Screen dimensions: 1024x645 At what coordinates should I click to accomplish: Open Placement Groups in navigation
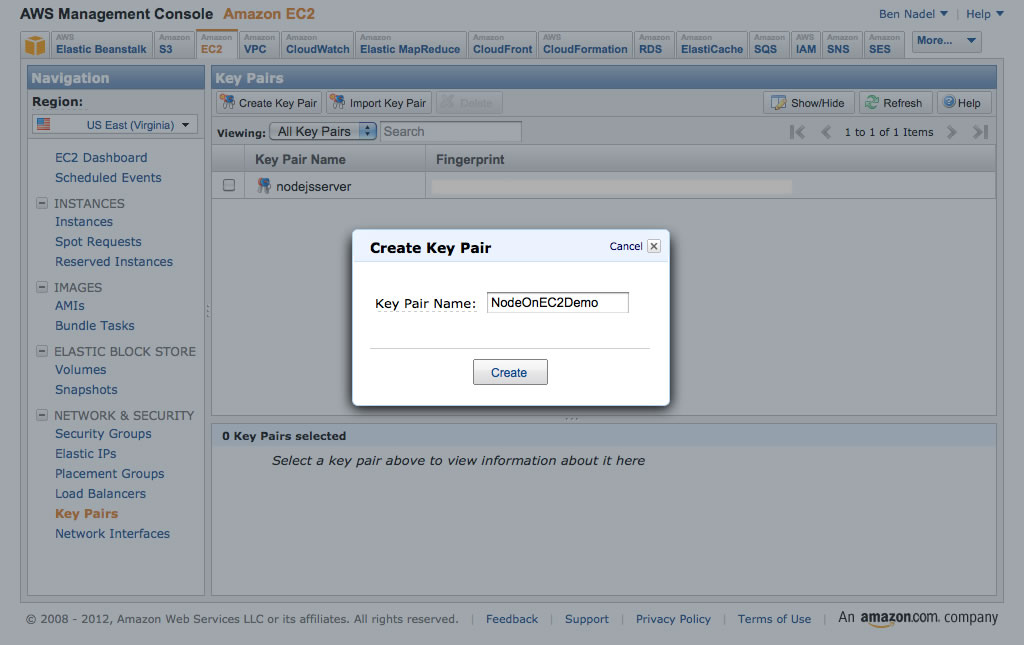(110, 474)
